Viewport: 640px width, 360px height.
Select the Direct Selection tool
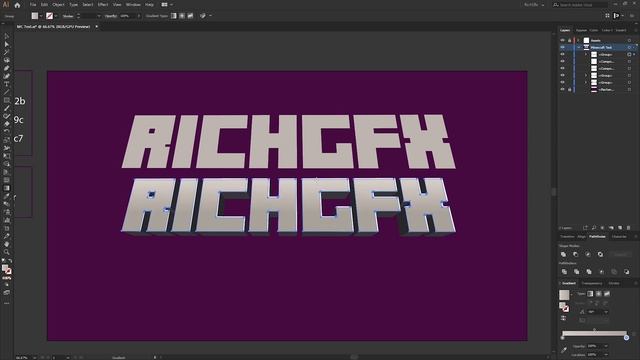(x=7, y=44)
